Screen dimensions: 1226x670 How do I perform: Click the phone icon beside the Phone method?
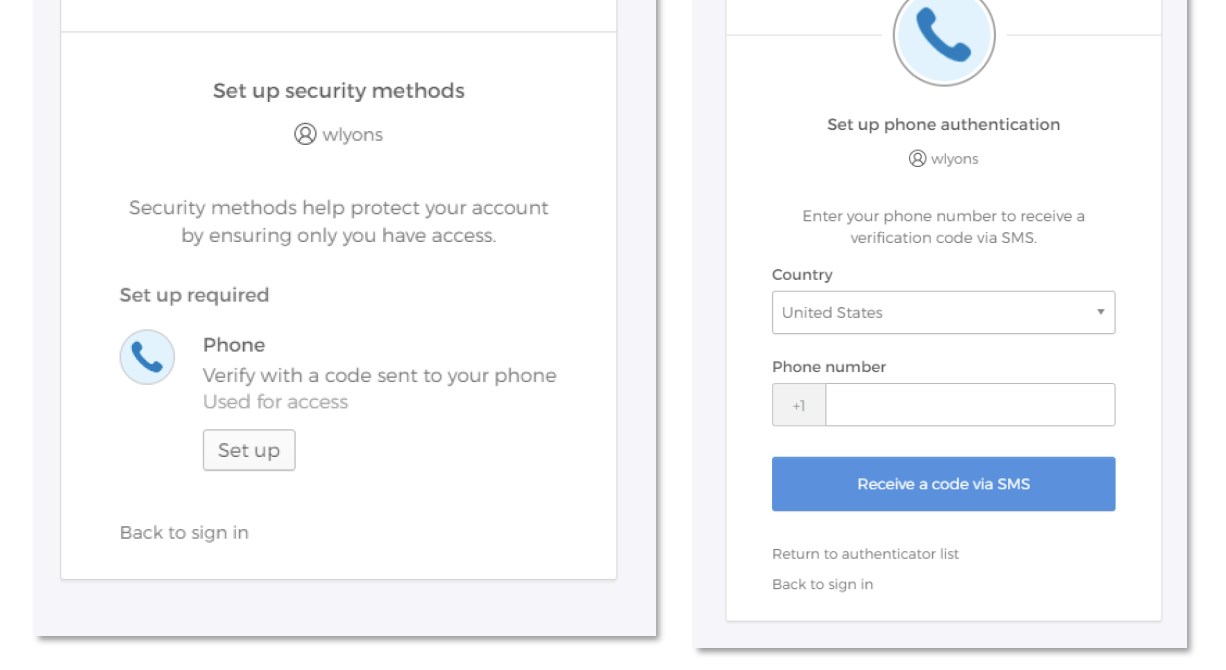(x=147, y=357)
